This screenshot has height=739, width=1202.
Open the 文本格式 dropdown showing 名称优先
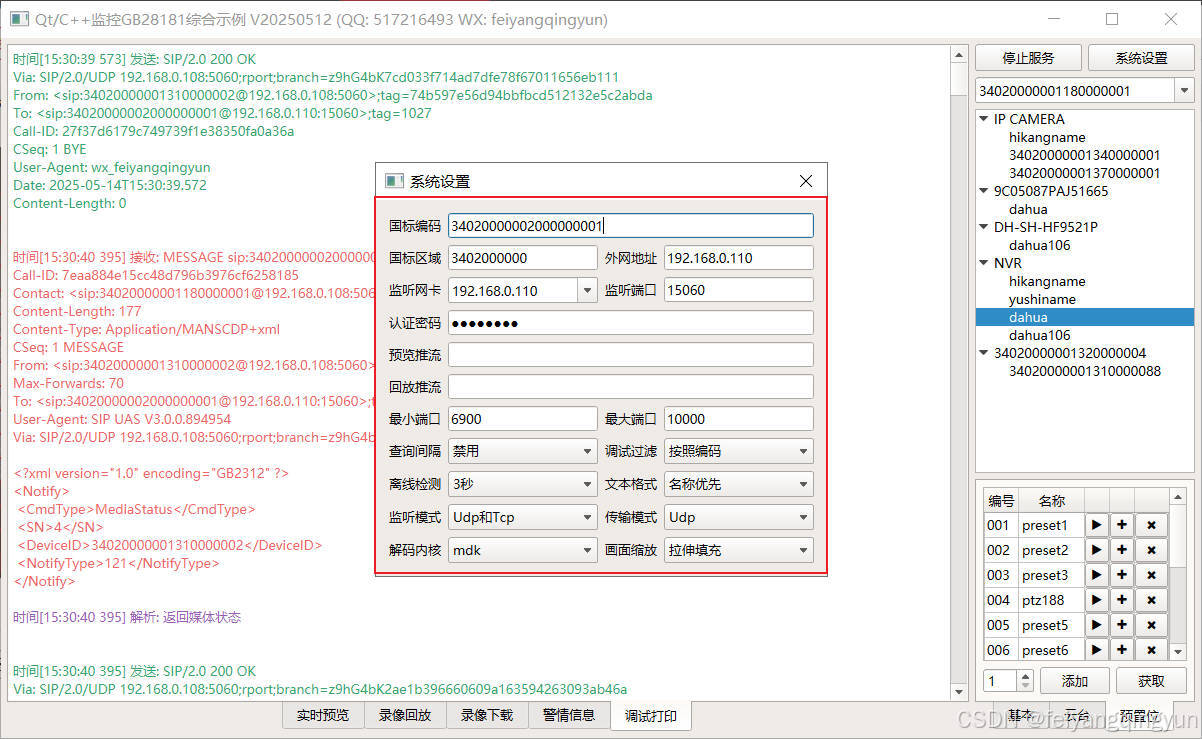coord(738,484)
